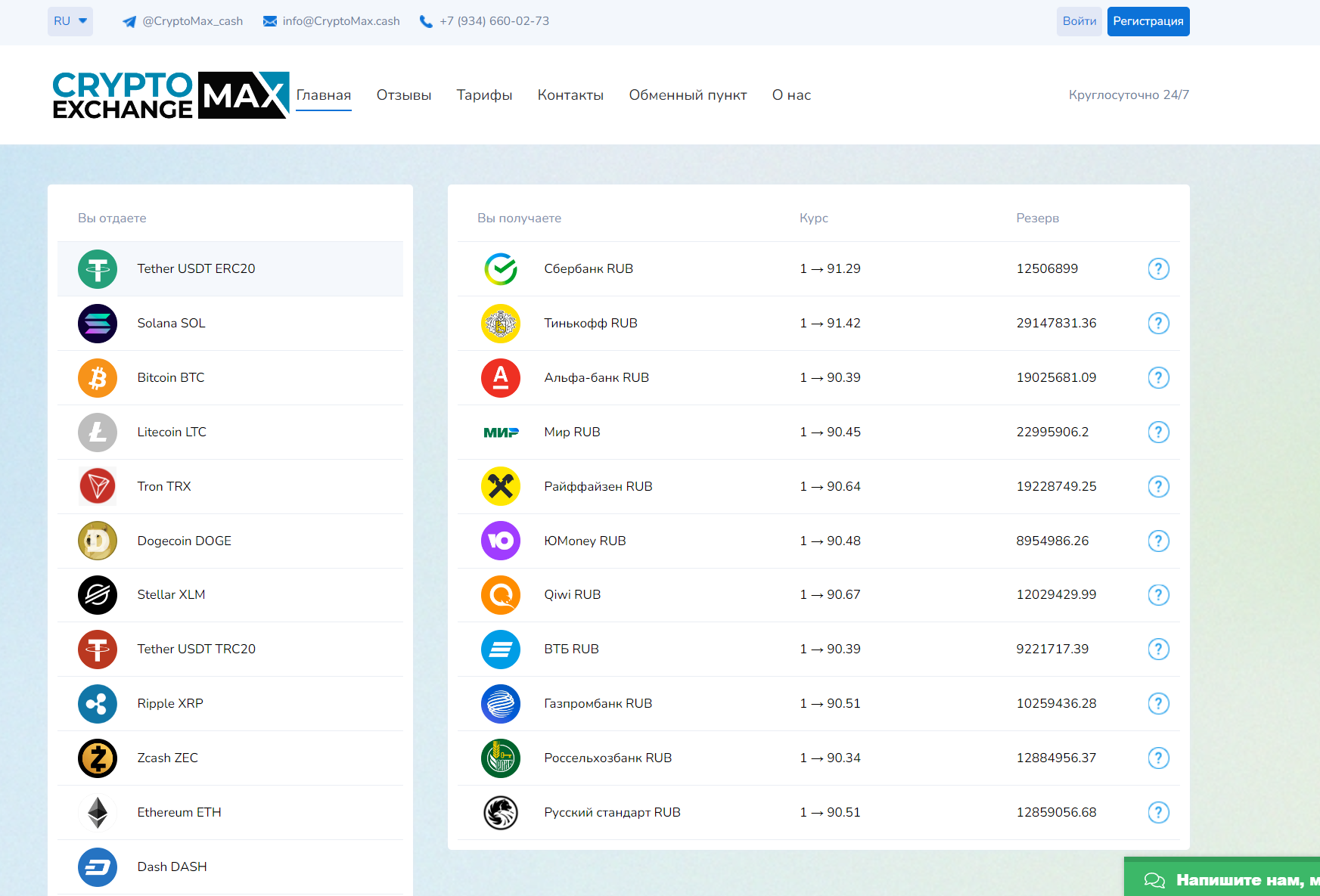The height and width of the screenshot is (896, 1320).
Task: Click the help icon in Qiwi row
Action: click(1159, 595)
